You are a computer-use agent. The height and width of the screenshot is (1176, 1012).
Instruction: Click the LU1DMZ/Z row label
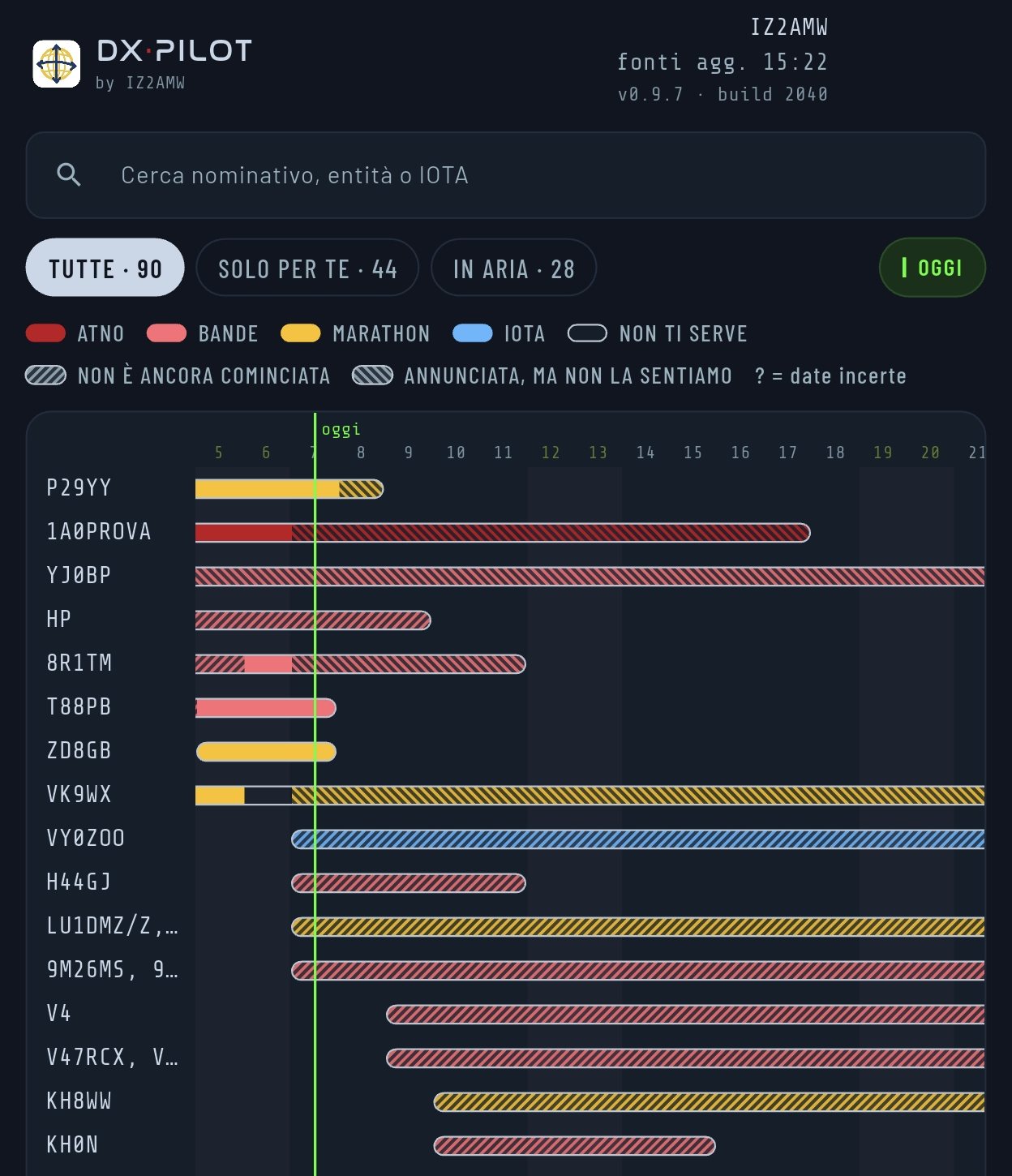coord(112,926)
